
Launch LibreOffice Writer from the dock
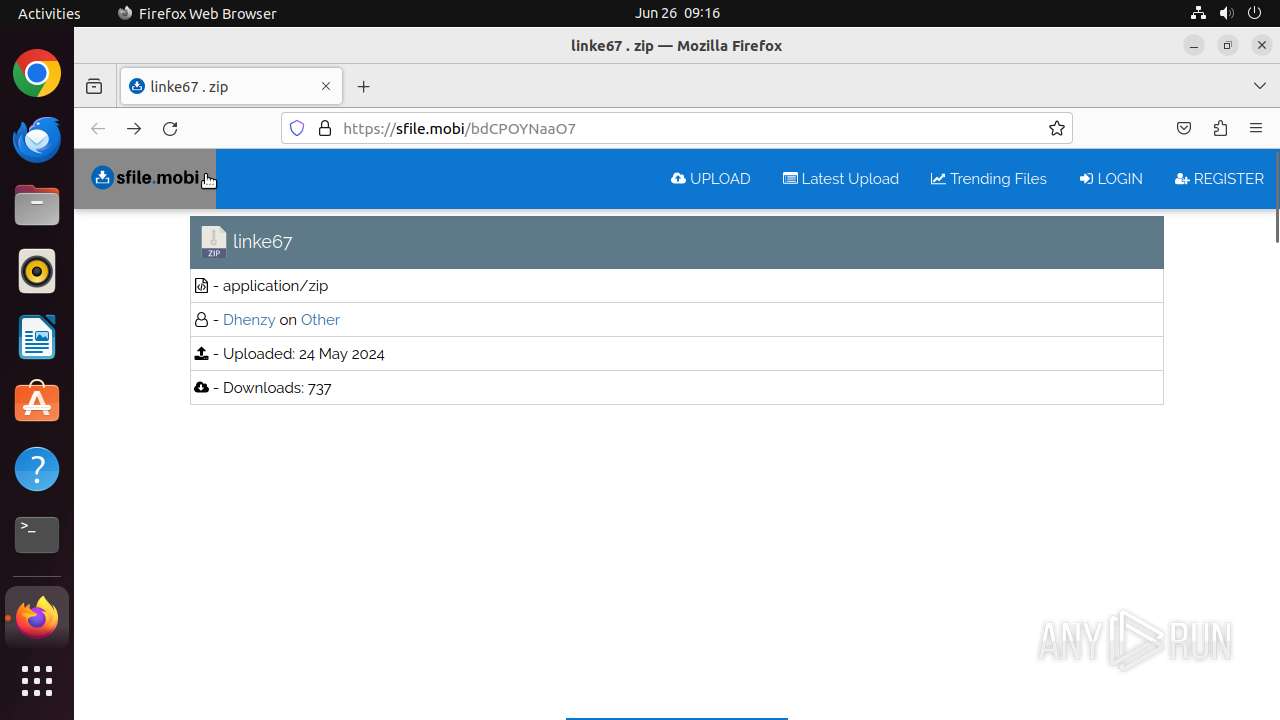(37, 337)
